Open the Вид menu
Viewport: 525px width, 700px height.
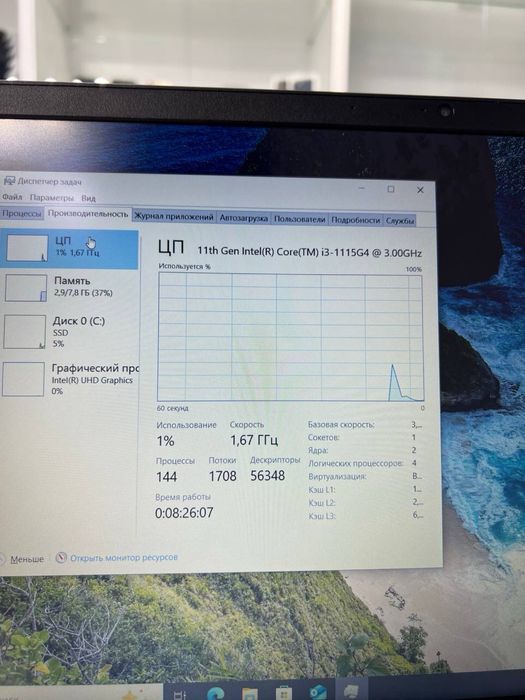88,198
